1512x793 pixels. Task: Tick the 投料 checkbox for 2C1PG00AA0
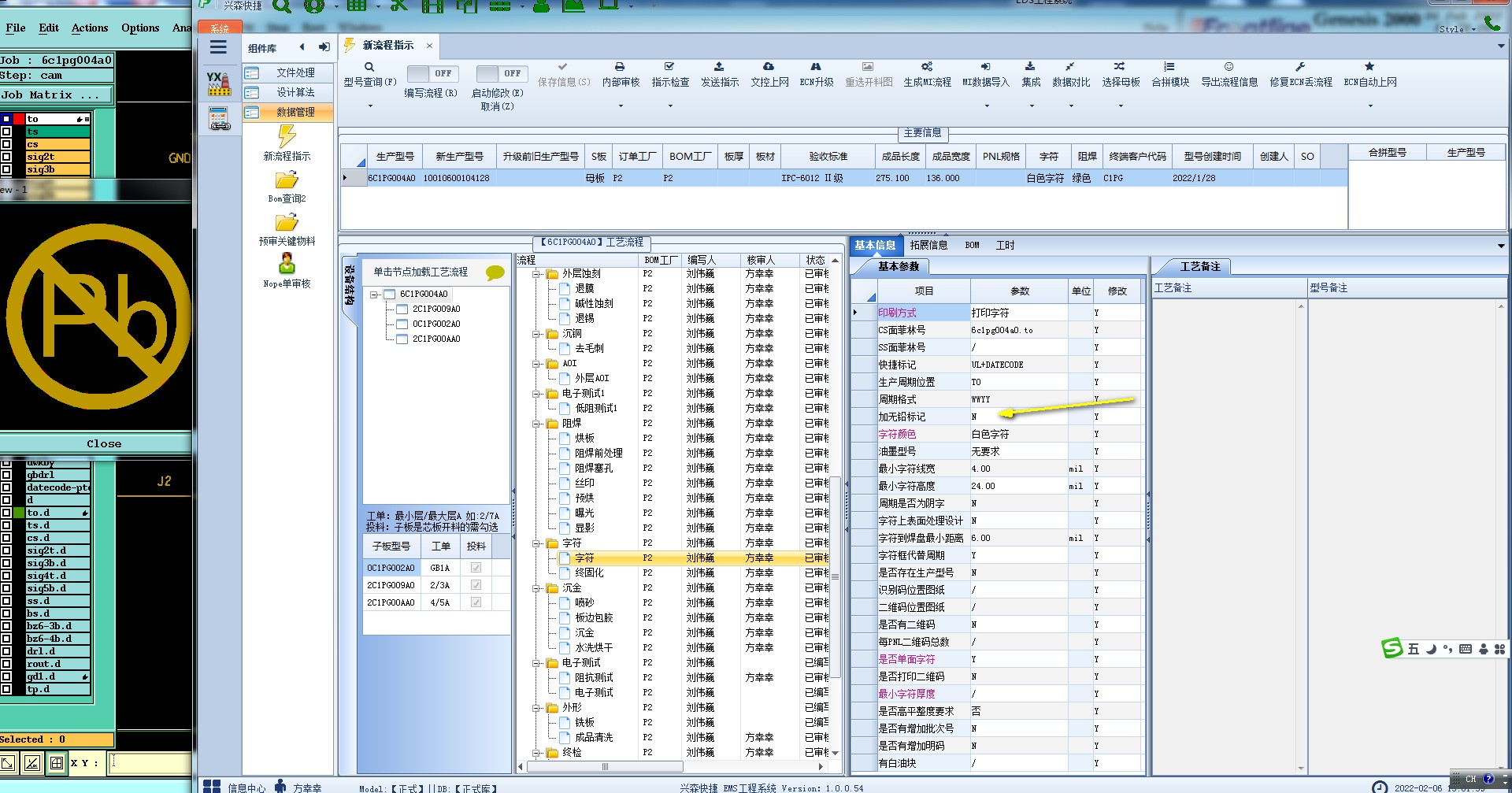pos(476,602)
